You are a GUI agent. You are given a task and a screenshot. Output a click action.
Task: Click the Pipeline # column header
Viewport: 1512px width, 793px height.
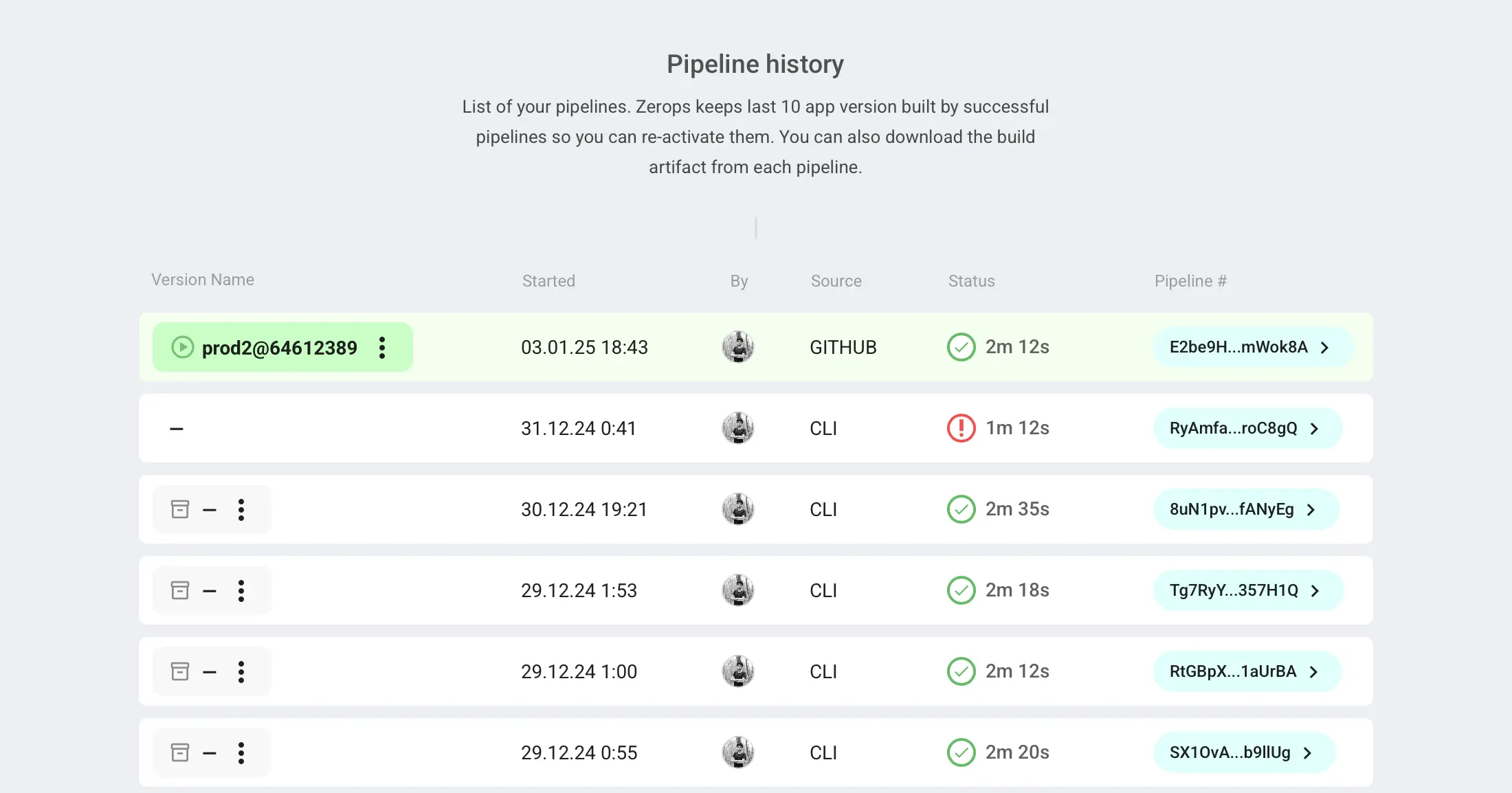pyautogui.click(x=1190, y=281)
